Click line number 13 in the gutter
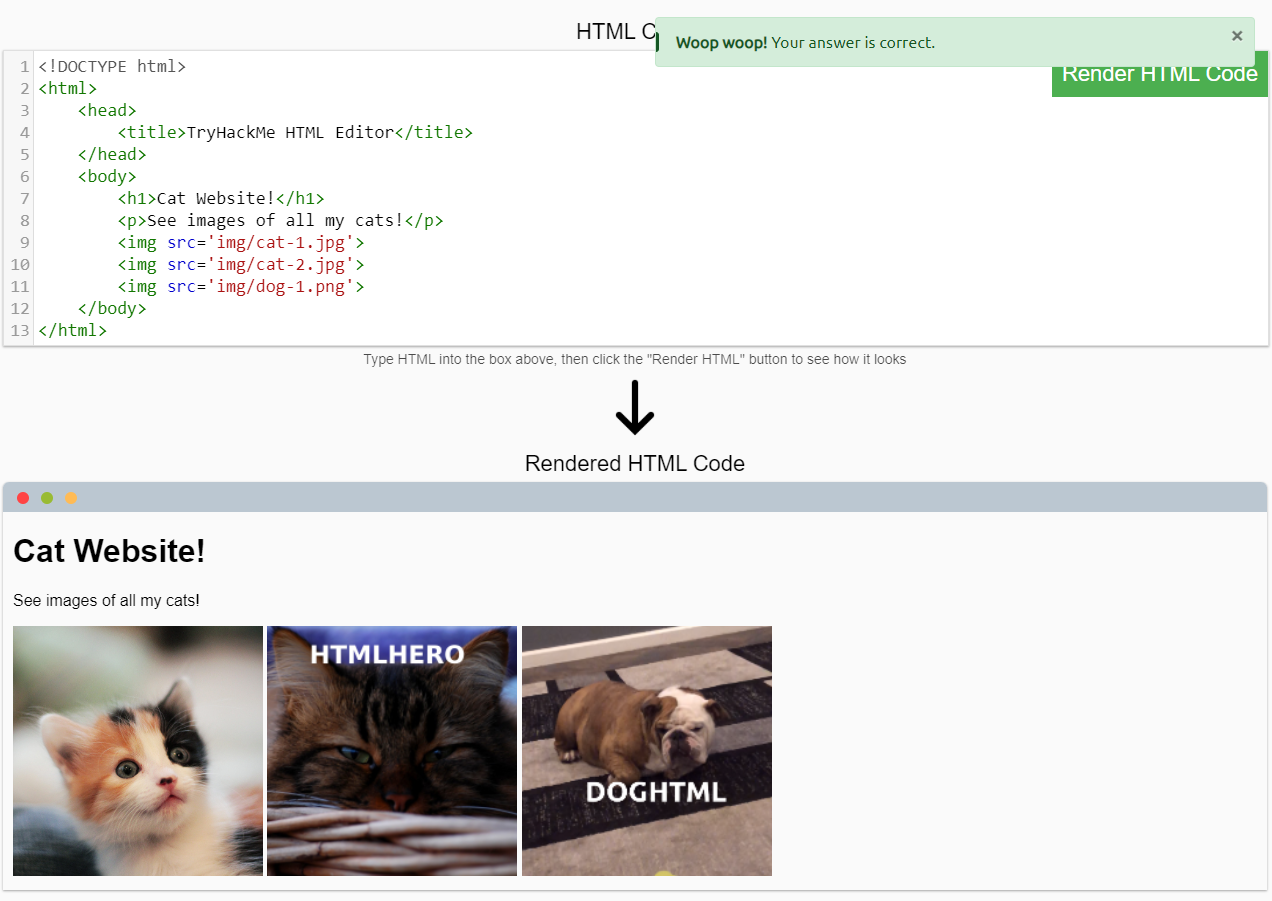Image resolution: width=1272 pixels, height=901 pixels. 20,331
